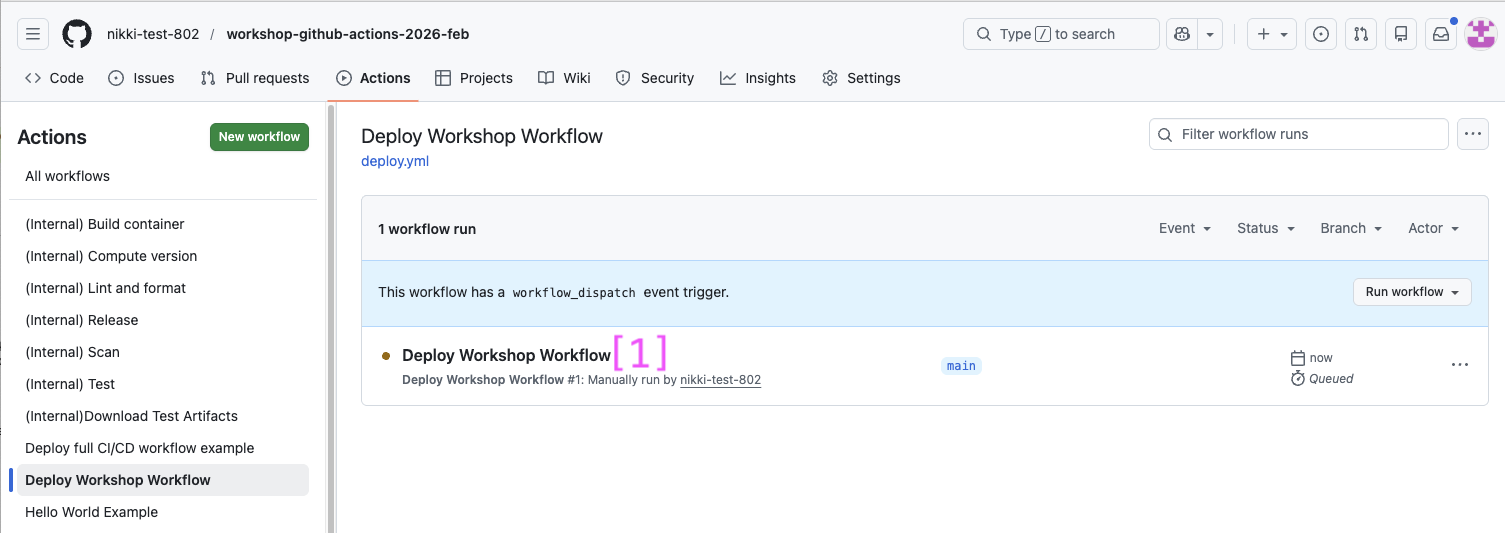Image resolution: width=1505 pixels, height=533 pixels.
Task: Open the Run workflow dropdown
Action: pyautogui.click(x=1412, y=292)
